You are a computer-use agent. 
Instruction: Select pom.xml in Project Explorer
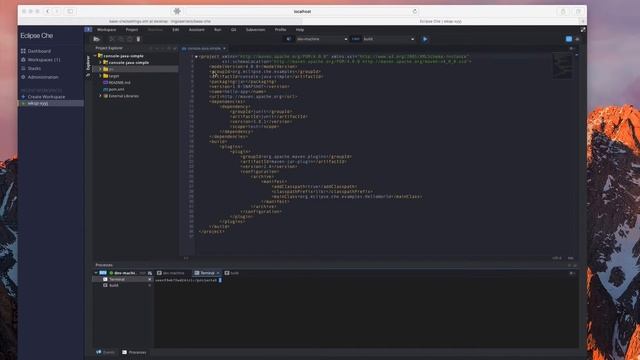(116, 89)
